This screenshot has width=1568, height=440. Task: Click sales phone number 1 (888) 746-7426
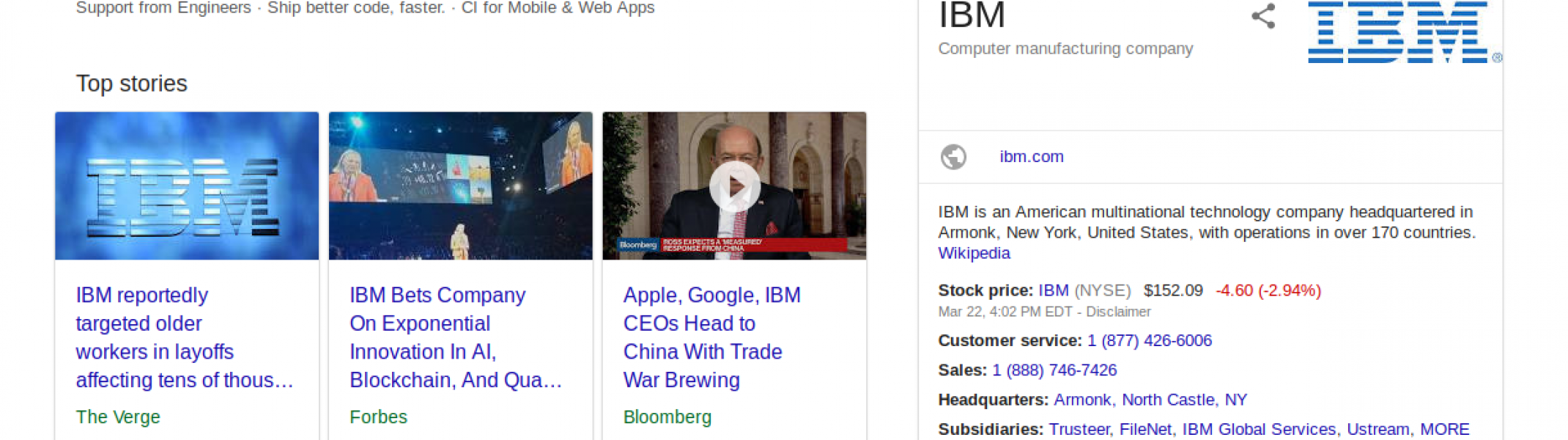click(x=1054, y=370)
